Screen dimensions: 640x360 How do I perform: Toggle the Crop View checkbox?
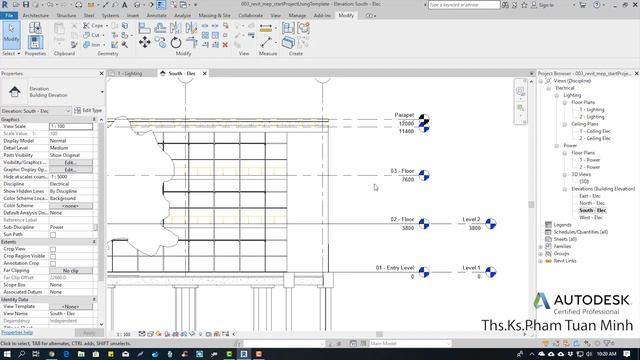[53, 249]
